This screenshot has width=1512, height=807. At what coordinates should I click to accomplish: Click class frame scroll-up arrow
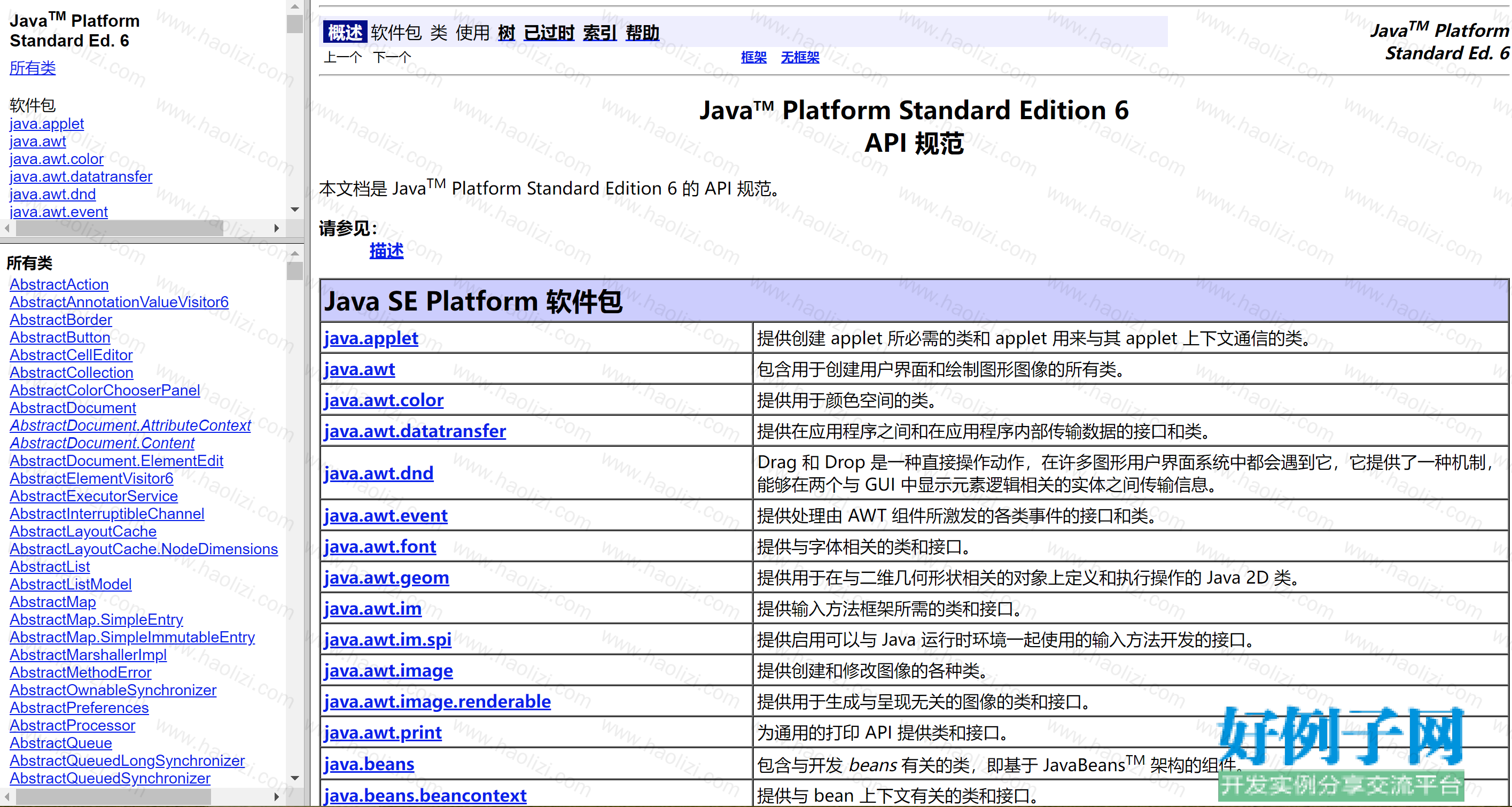pyautogui.click(x=294, y=254)
